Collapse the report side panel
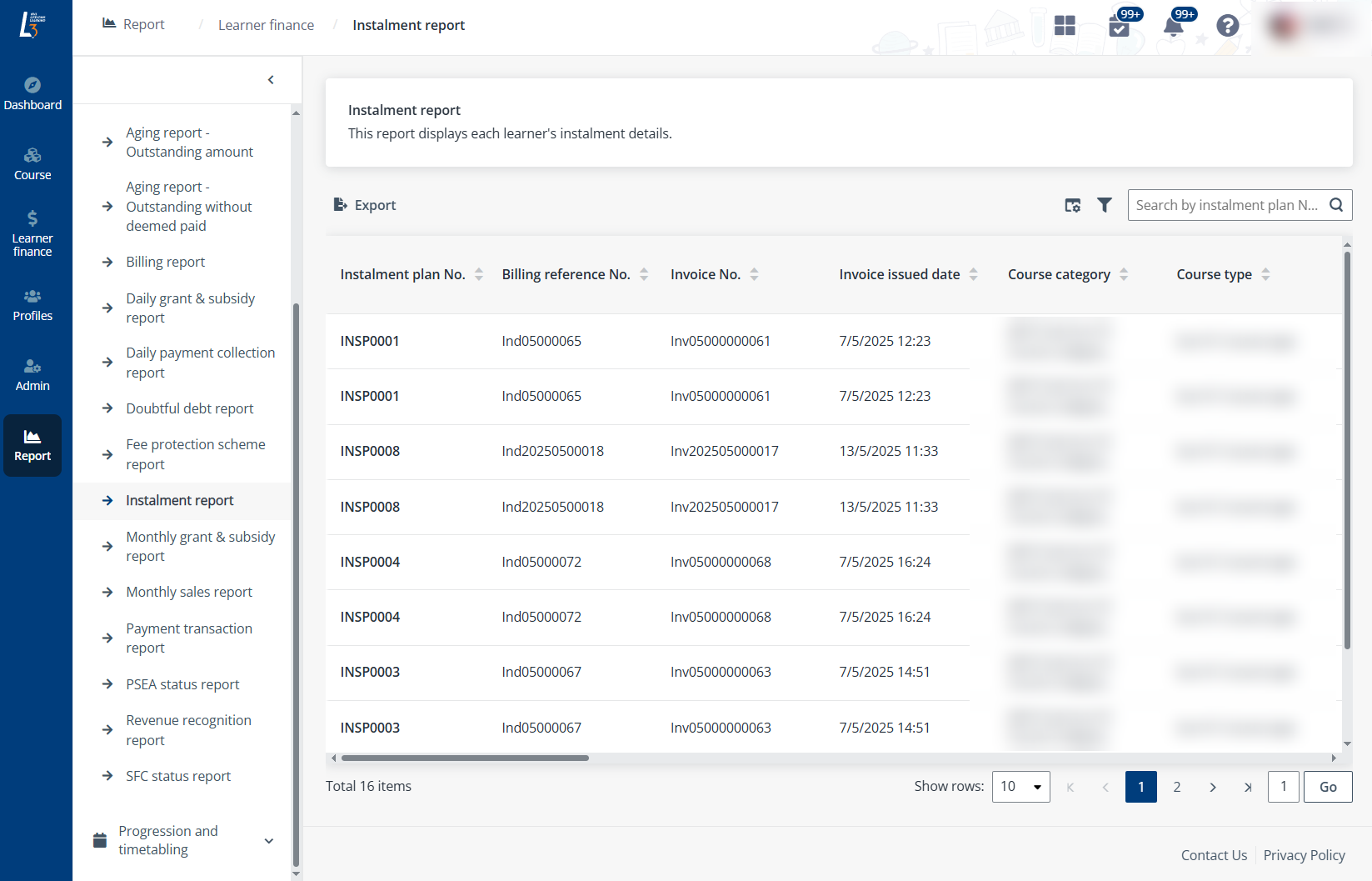 pos(271,80)
